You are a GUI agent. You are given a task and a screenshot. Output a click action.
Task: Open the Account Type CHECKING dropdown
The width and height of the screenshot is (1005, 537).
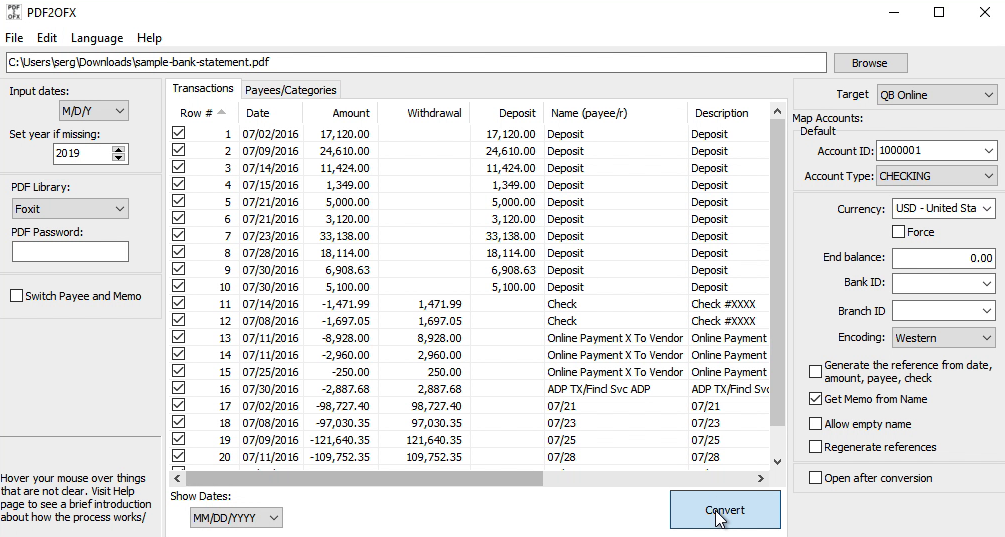coord(936,176)
